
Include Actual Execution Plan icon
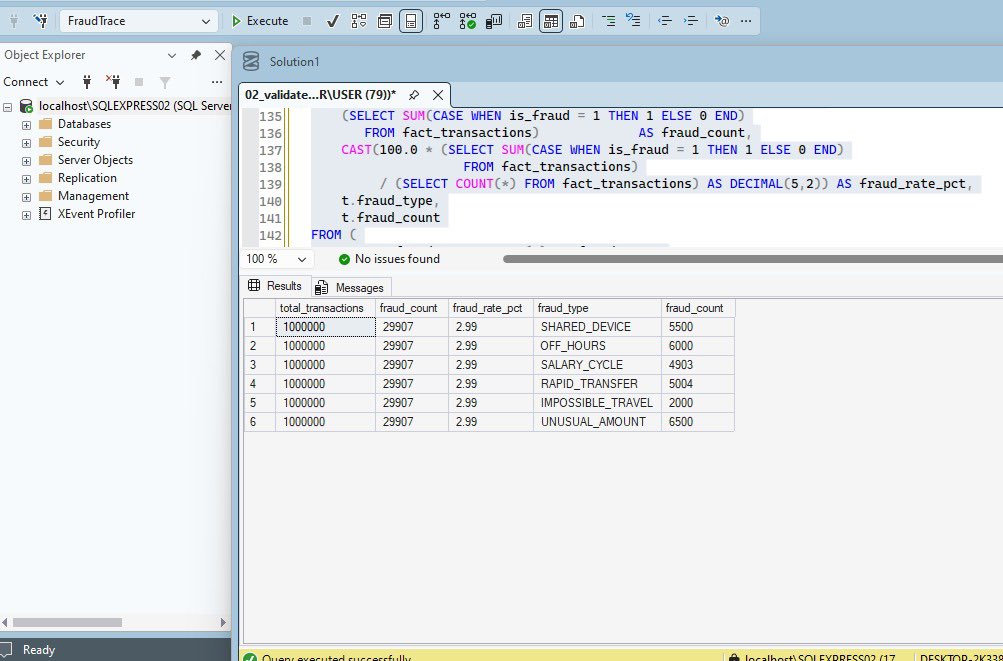(x=441, y=21)
